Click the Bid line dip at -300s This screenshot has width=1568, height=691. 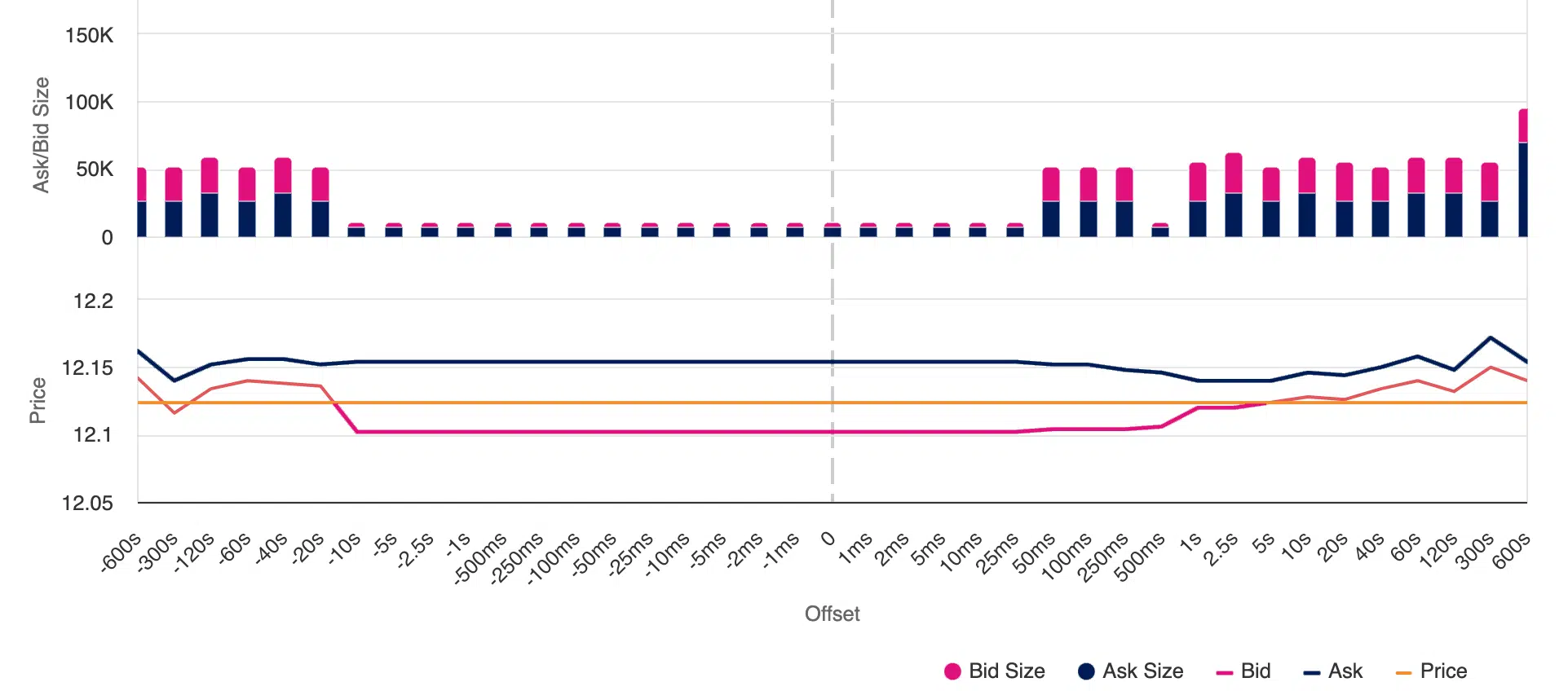(x=174, y=412)
